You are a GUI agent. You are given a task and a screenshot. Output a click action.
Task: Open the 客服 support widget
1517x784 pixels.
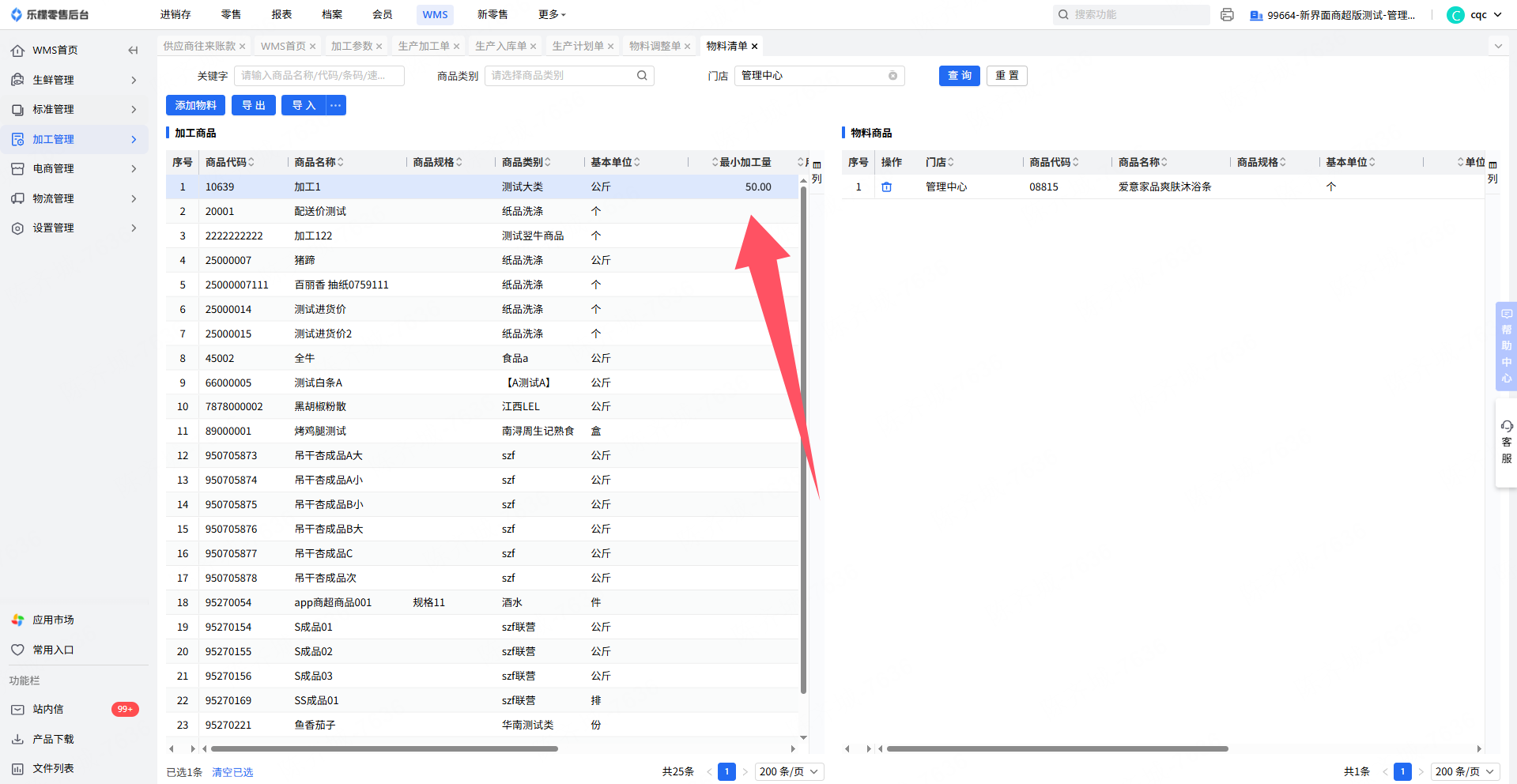point(1506,443)
